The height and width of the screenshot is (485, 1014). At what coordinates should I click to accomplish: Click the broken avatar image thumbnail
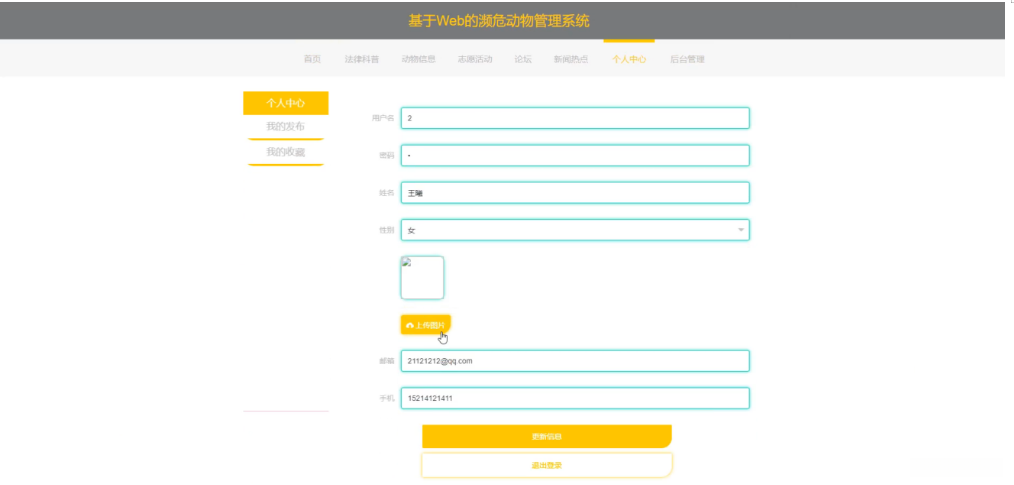422,278
